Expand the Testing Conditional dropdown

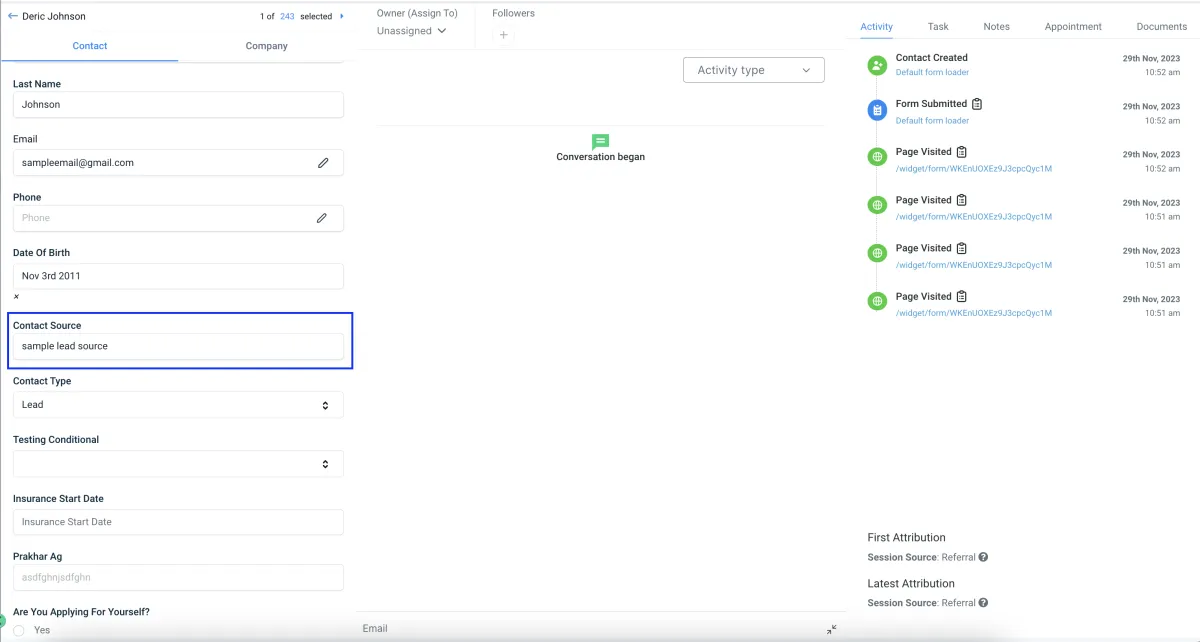pyautogui.click(x=178, y=464)
